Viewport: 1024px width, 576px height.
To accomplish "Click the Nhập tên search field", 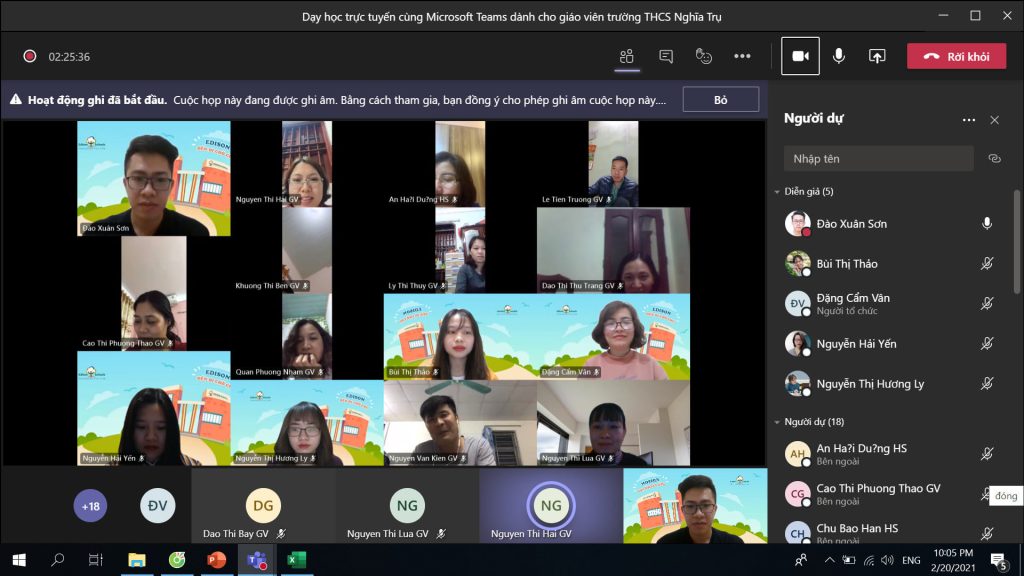I will coord(878,158).
